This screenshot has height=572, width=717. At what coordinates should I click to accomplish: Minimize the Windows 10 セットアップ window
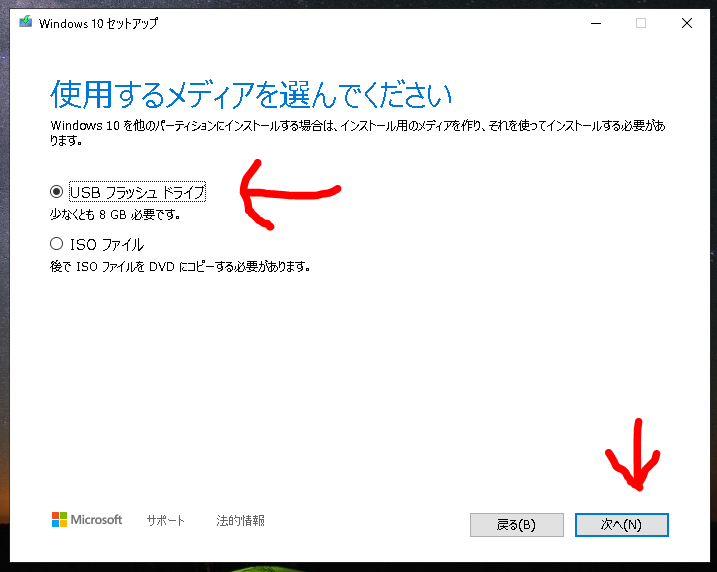click(x=596, y=23)
